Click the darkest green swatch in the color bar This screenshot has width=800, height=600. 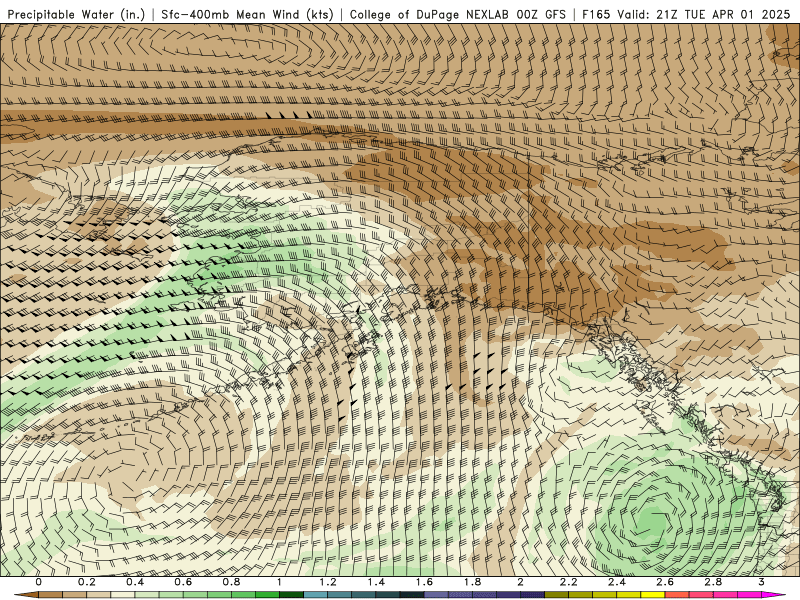[x=291, y=595]
